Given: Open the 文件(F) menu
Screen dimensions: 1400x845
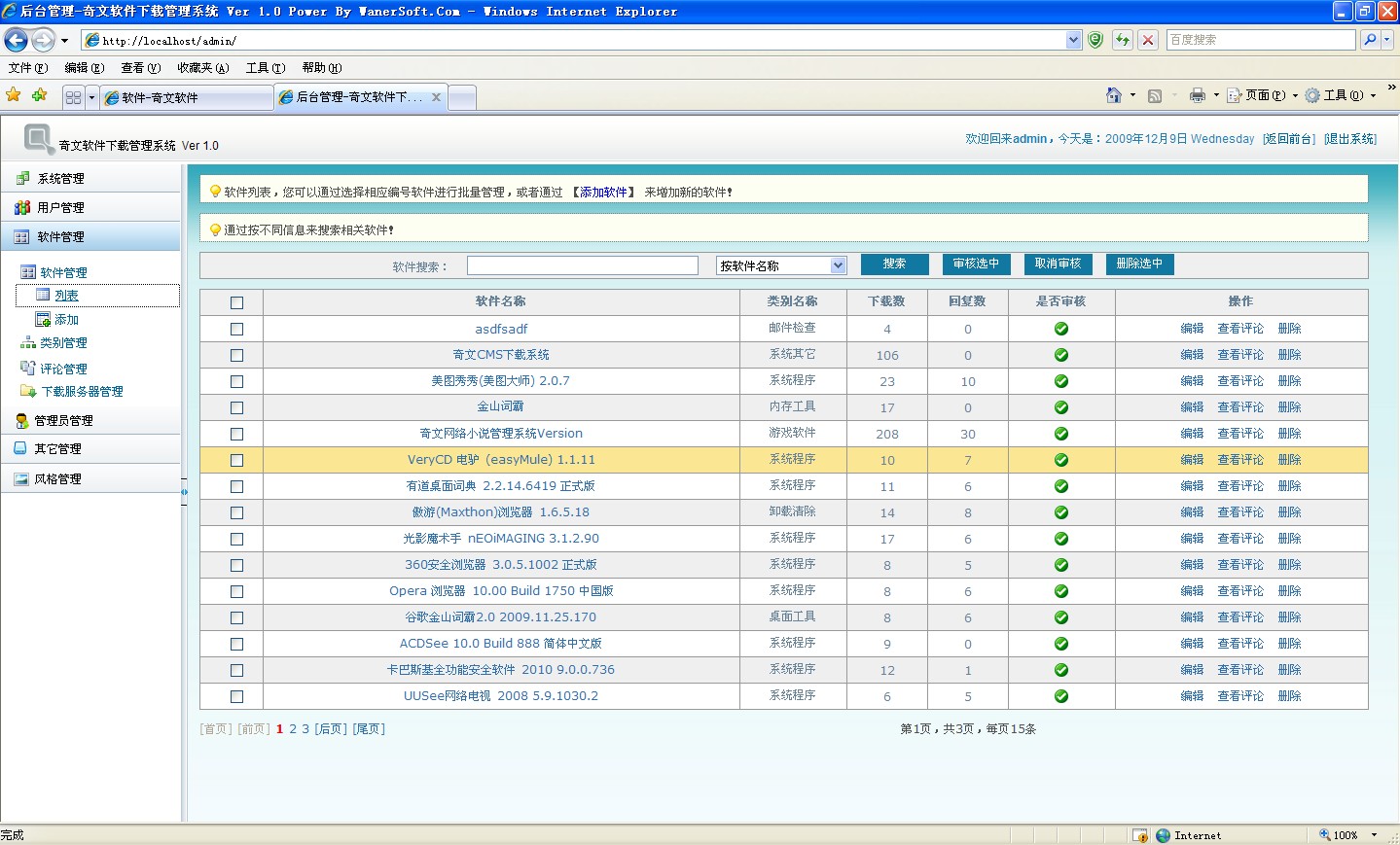Looking at the screenshot, I should [x=27, y=68].
